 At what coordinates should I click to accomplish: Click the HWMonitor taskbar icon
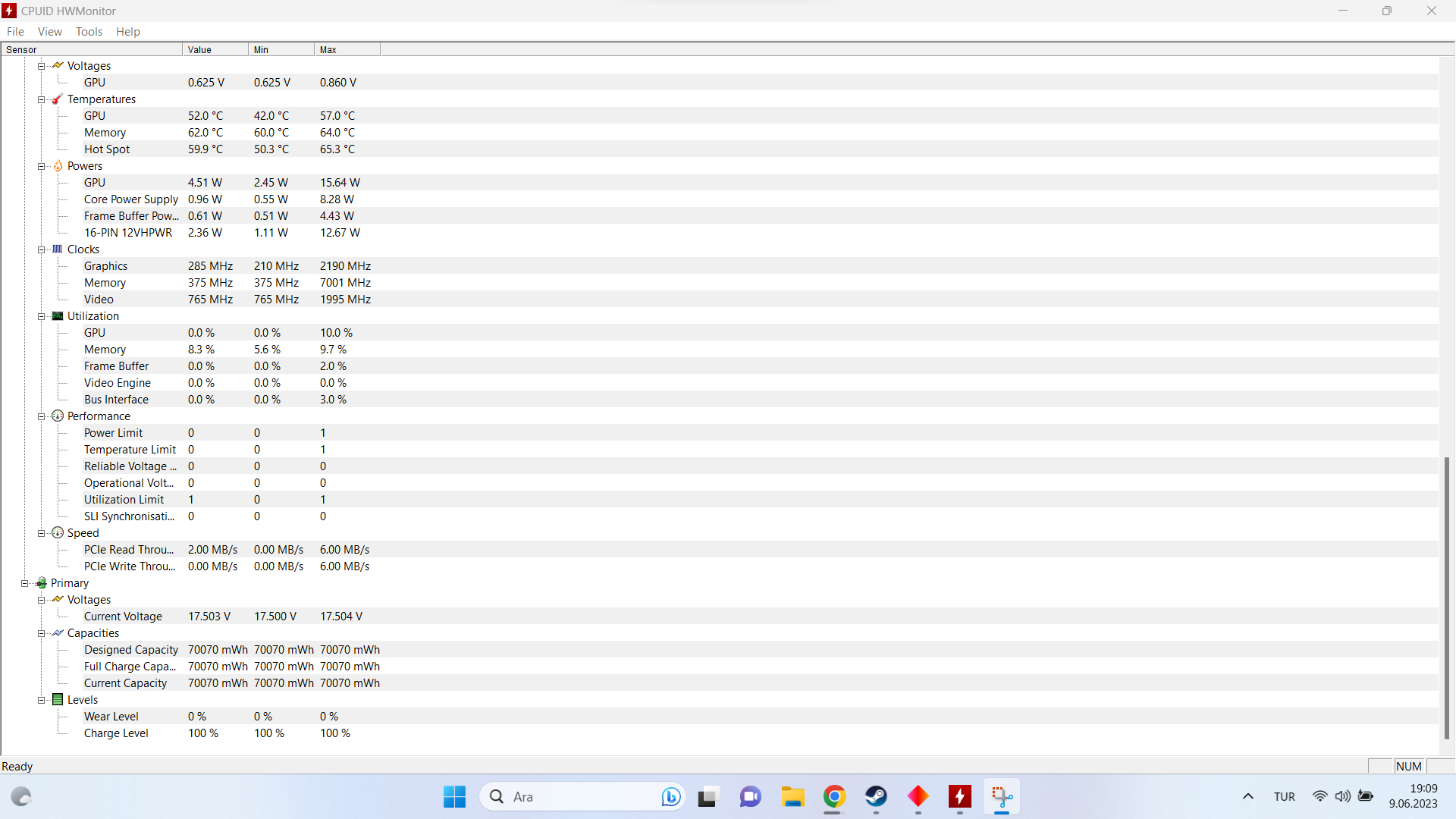point(959,797)
